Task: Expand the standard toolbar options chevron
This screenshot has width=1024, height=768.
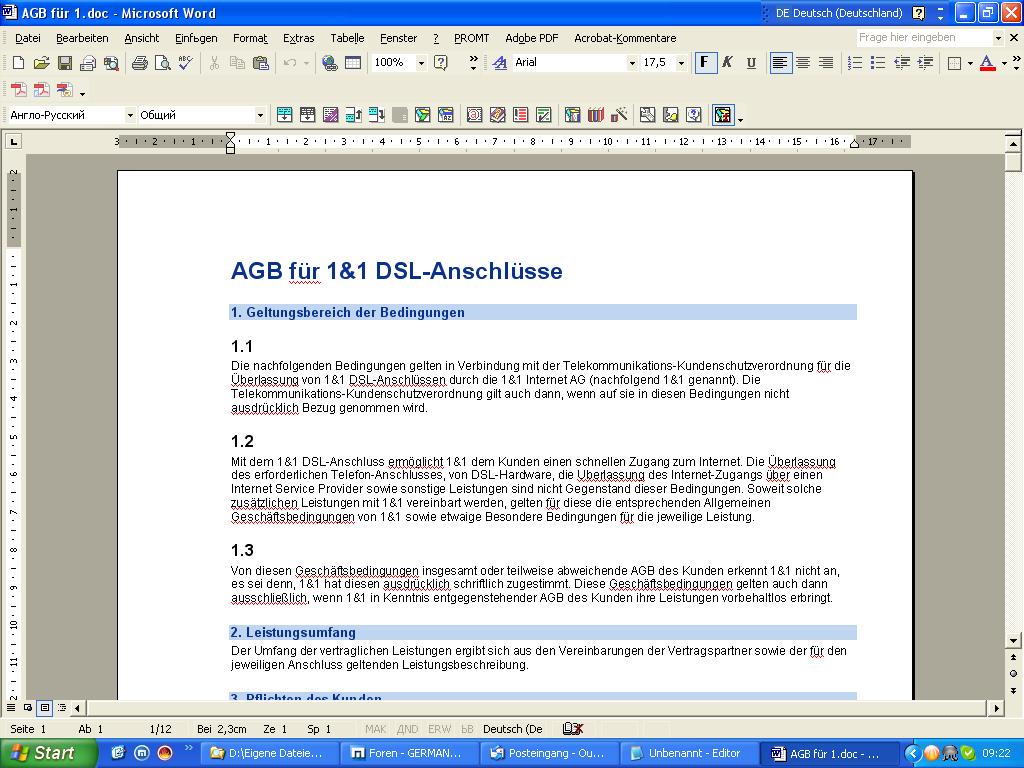Action: point(473,63)
